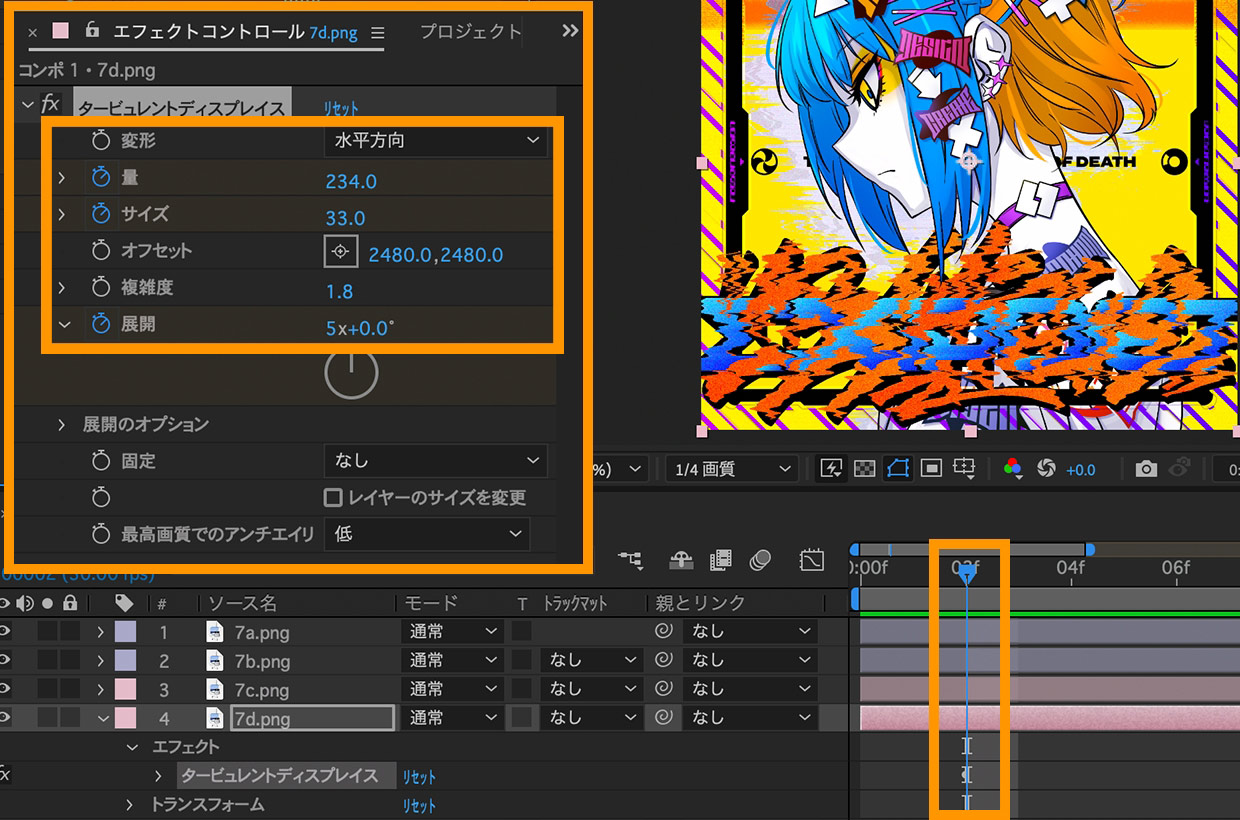The height and width of the screenshot is (820, 1240).
Task: Collapse the 7d.png layer properties
Action: coord(102,718)
